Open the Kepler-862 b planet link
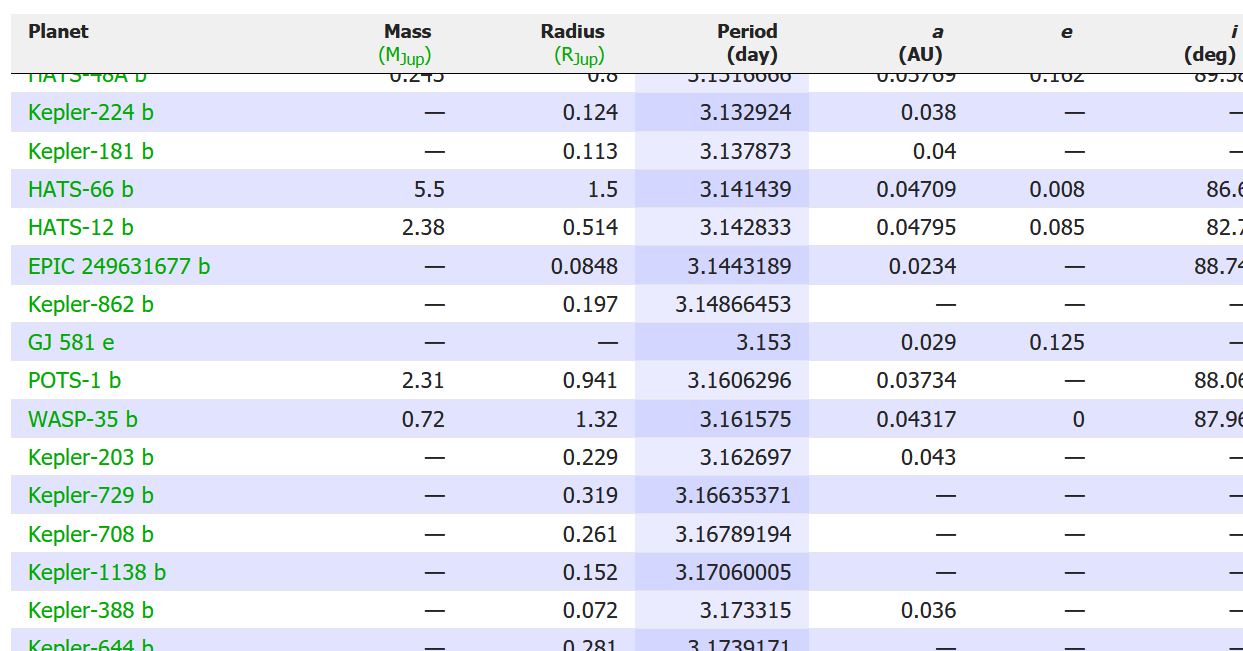 90,304
